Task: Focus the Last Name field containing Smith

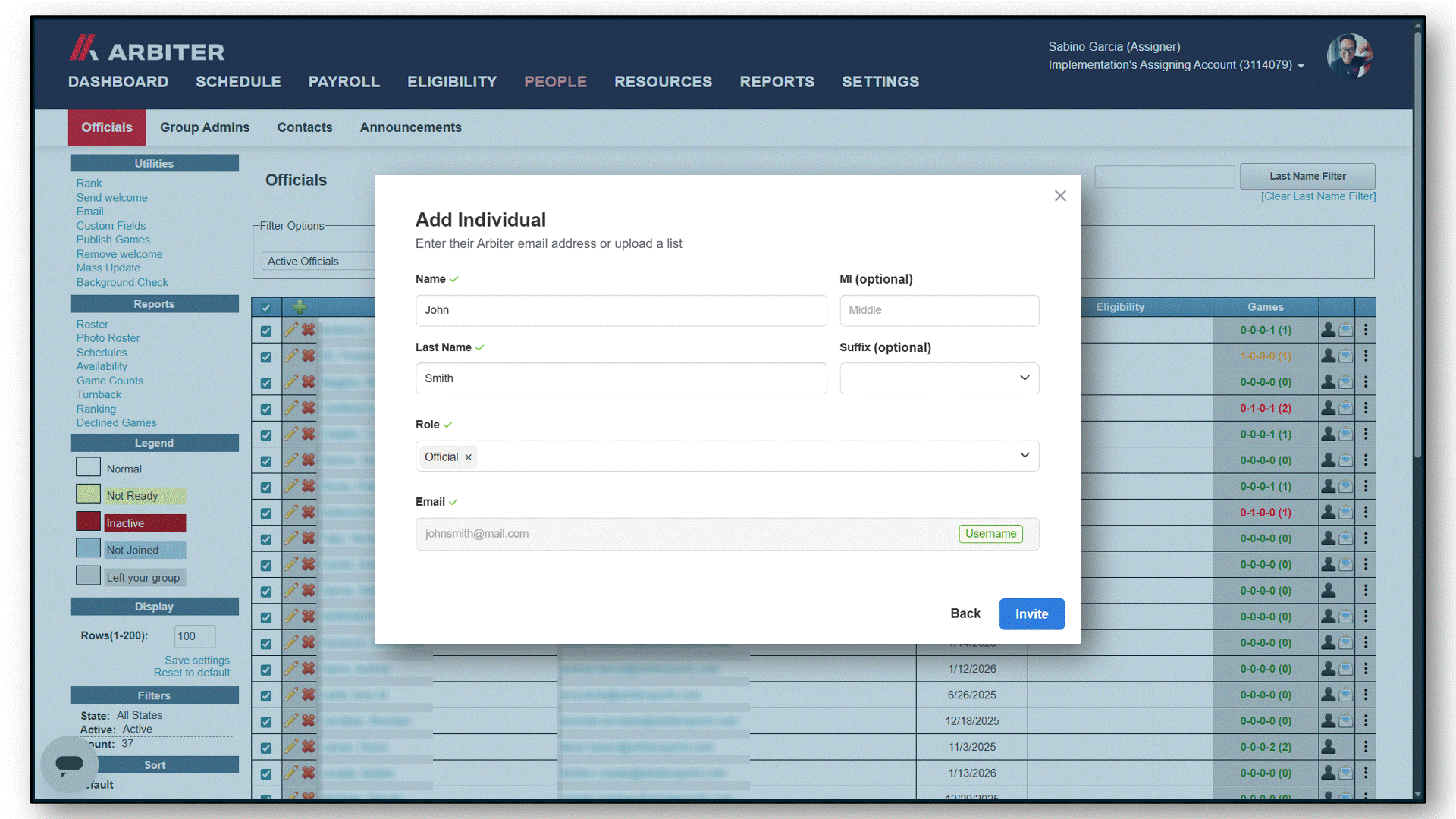Action: coord(621,378)
